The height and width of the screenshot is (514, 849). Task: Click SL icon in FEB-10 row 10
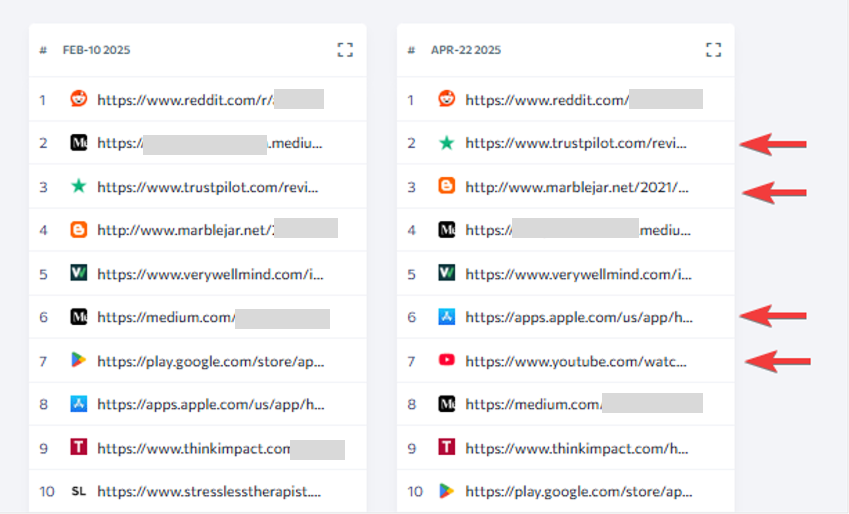[x=79, y=491]
